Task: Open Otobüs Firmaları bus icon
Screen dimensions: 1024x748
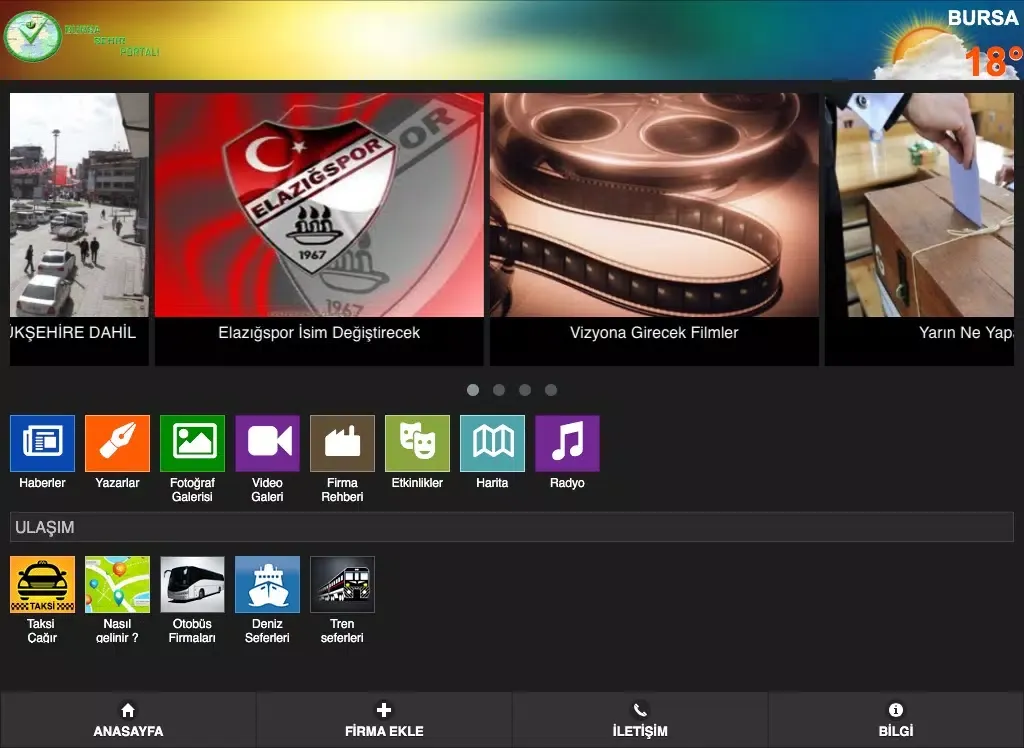Action: [x=193, y=584]
